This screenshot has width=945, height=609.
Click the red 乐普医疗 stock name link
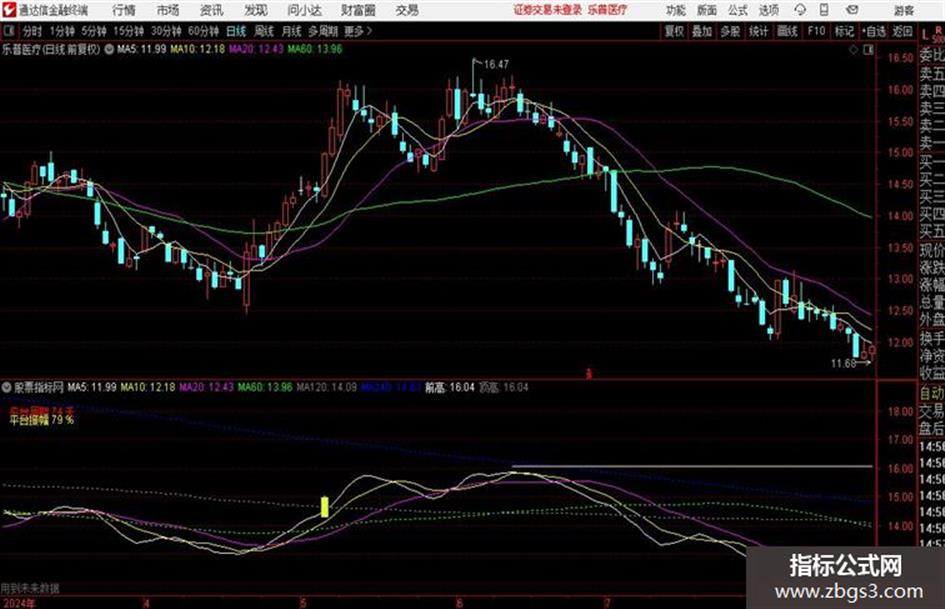point(607,10)
